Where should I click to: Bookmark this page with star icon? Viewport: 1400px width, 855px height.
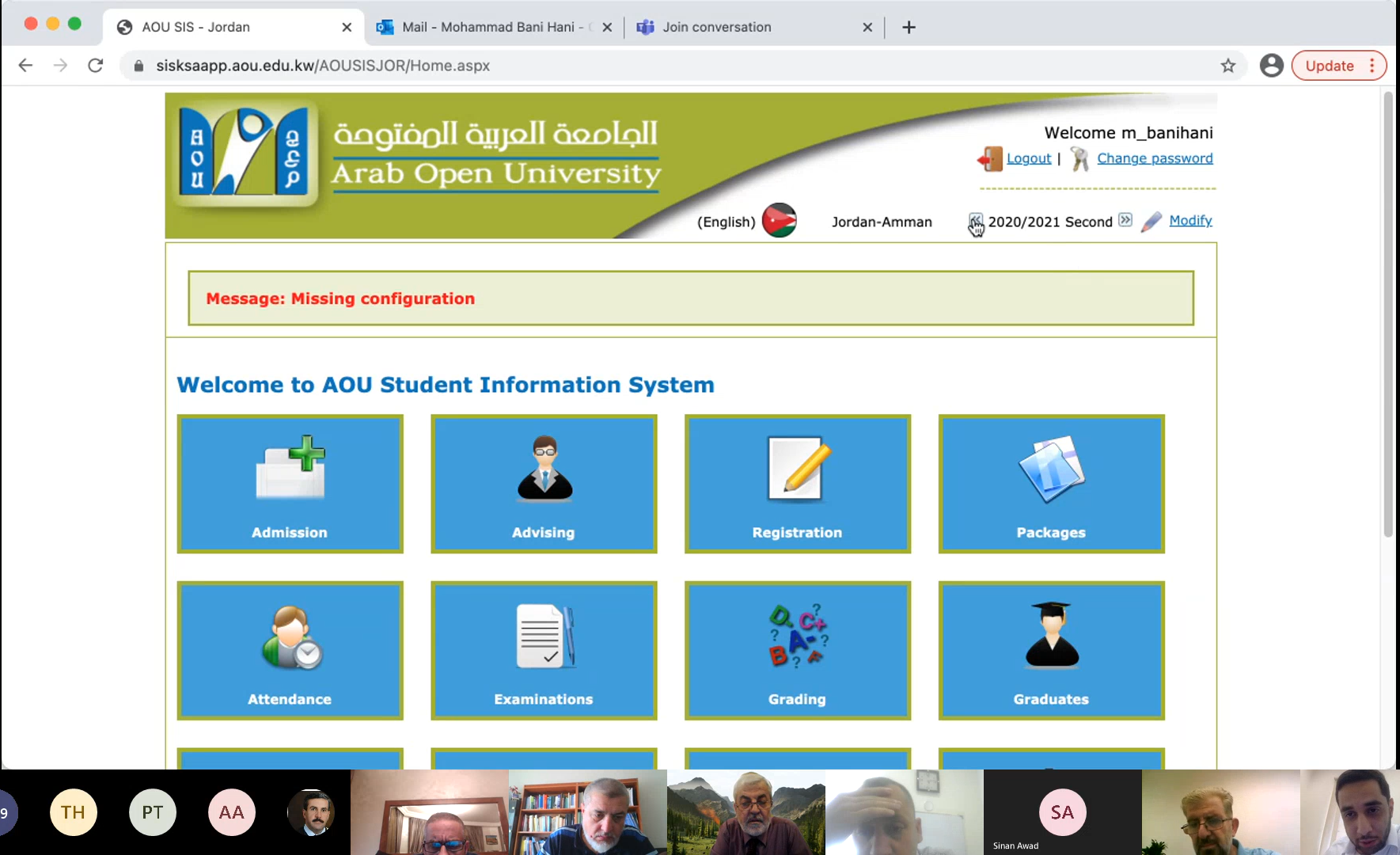pos(1228,66)
